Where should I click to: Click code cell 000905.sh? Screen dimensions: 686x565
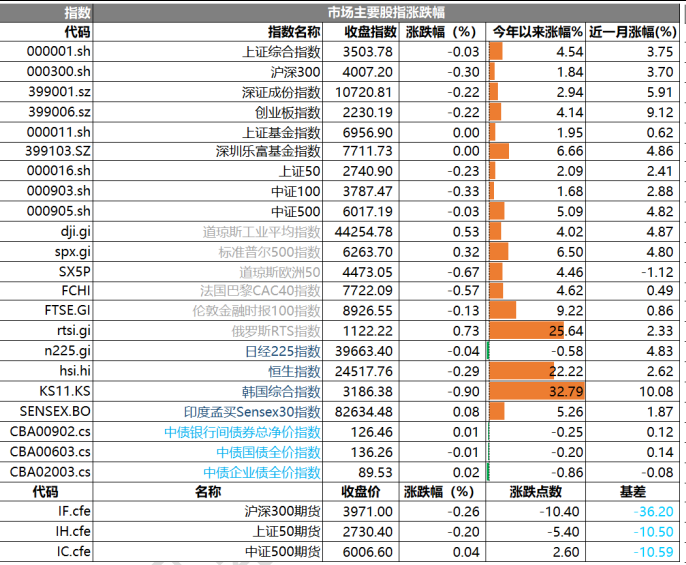pos(46,211)
